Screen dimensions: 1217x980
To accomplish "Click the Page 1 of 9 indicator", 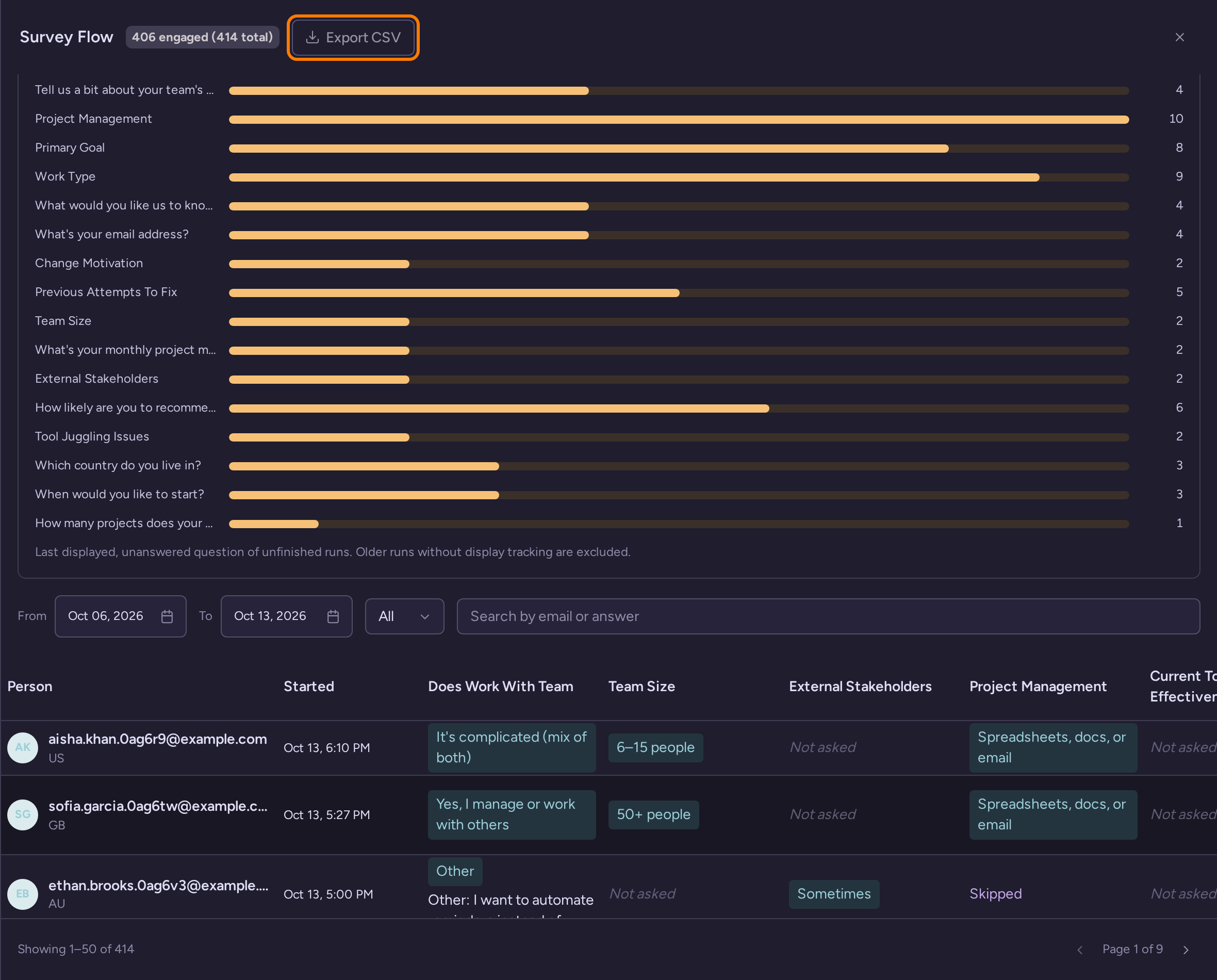I will (1132, 949).
